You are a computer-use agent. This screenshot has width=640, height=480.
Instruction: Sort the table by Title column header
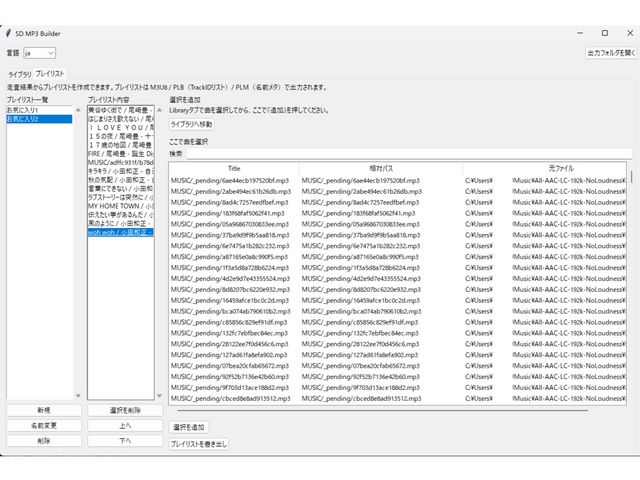pos(234,169)
